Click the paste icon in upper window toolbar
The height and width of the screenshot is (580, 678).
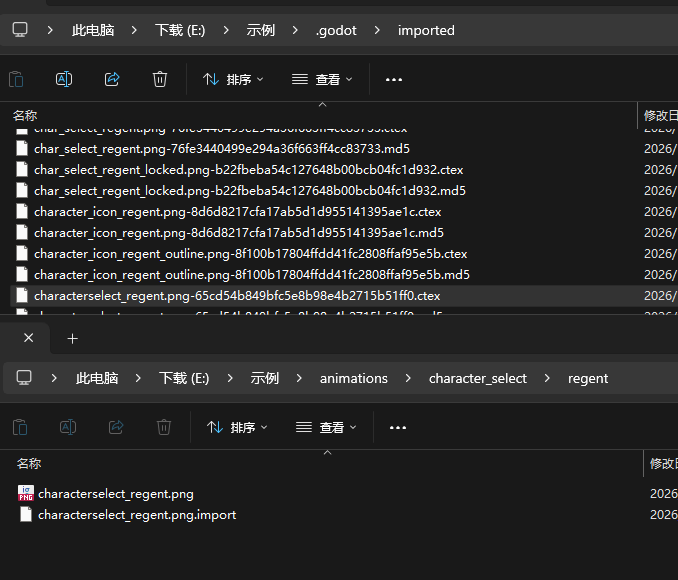16,80
